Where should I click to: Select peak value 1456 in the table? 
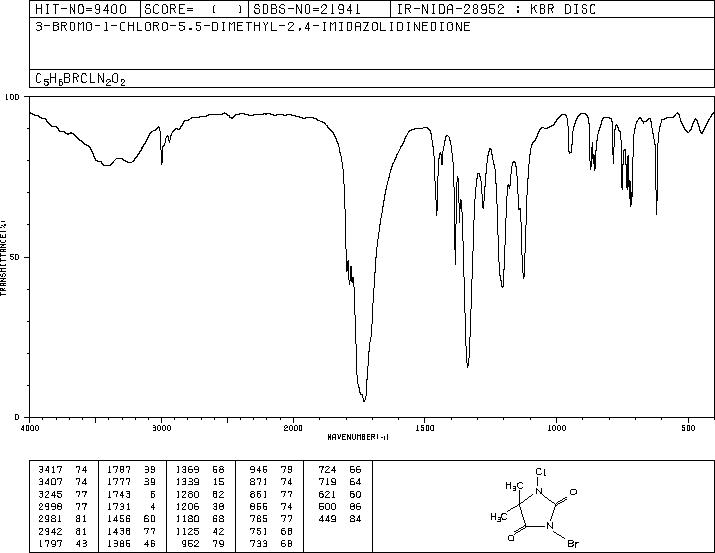tap(119, 519)
